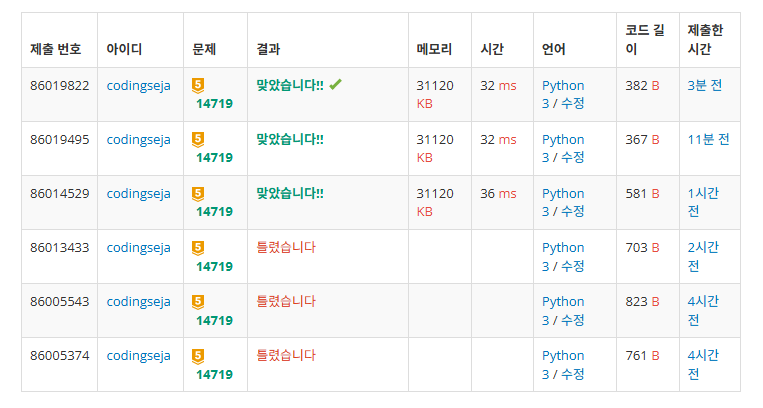Click 틀렸습니다 result for submission 86013433
Viewport: 763px width, 408px height.
[x=286, y=247]
